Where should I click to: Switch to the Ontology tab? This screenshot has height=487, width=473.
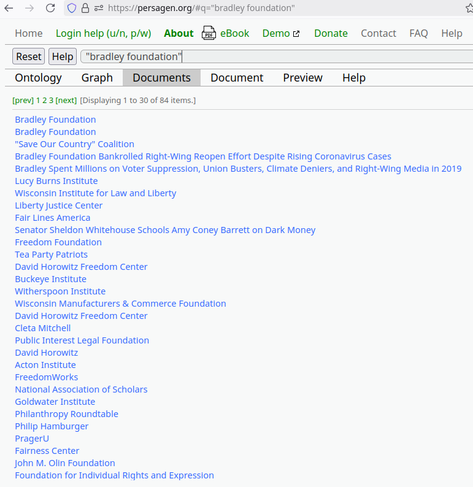[38, 78]
